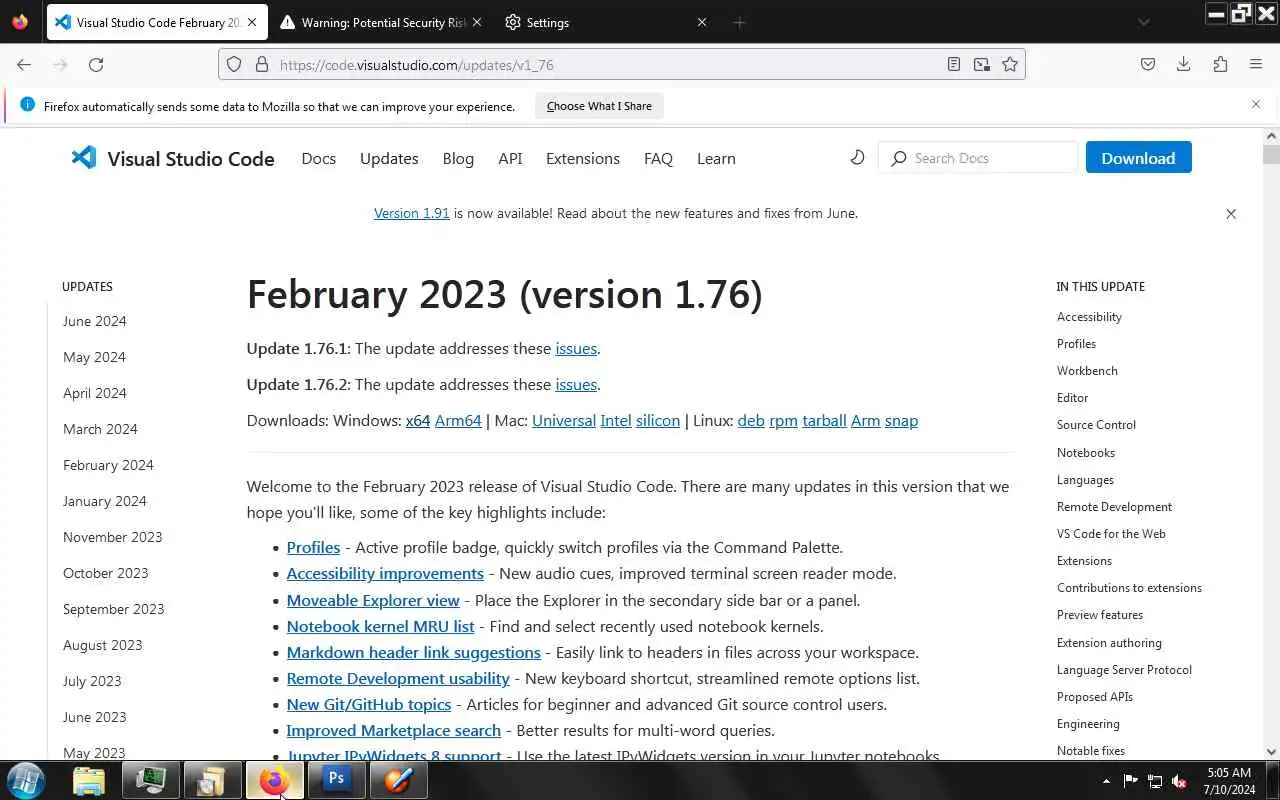Open the New Git/GitHub topics link
The image size is (1280, 800).
pyautogui.click(x=368, y=704)
